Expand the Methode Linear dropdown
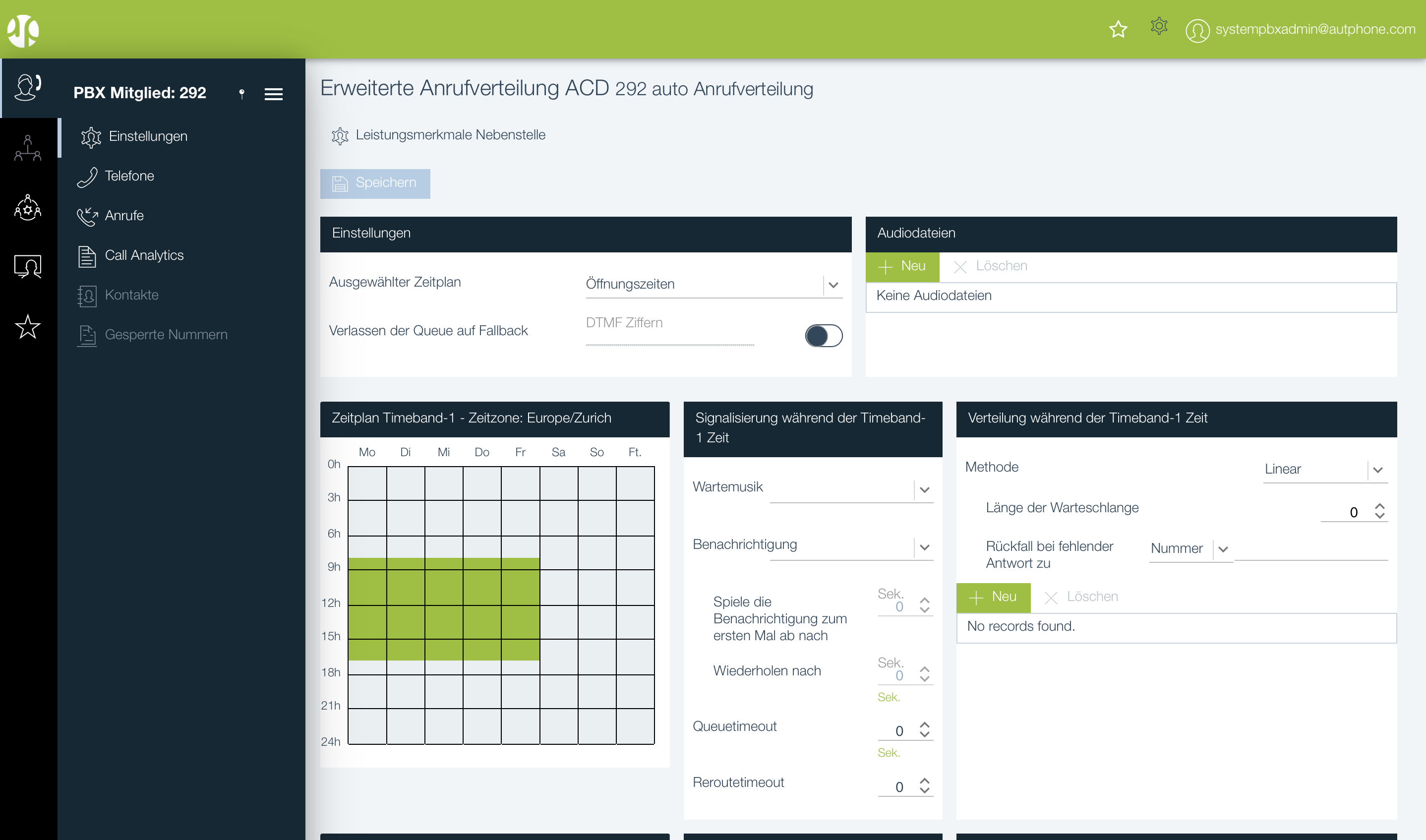Image resolution: width=1426 pixels, height=840 pixels. tap(1377, 470)
